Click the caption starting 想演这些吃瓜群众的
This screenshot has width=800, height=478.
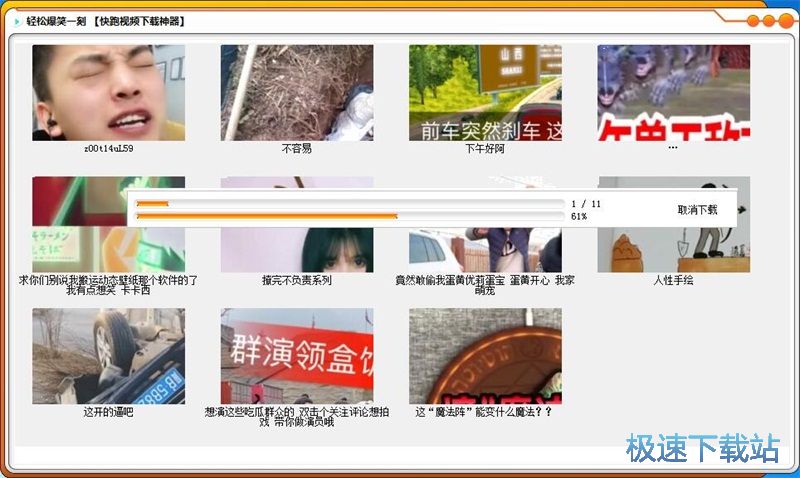tap(296, 417)
